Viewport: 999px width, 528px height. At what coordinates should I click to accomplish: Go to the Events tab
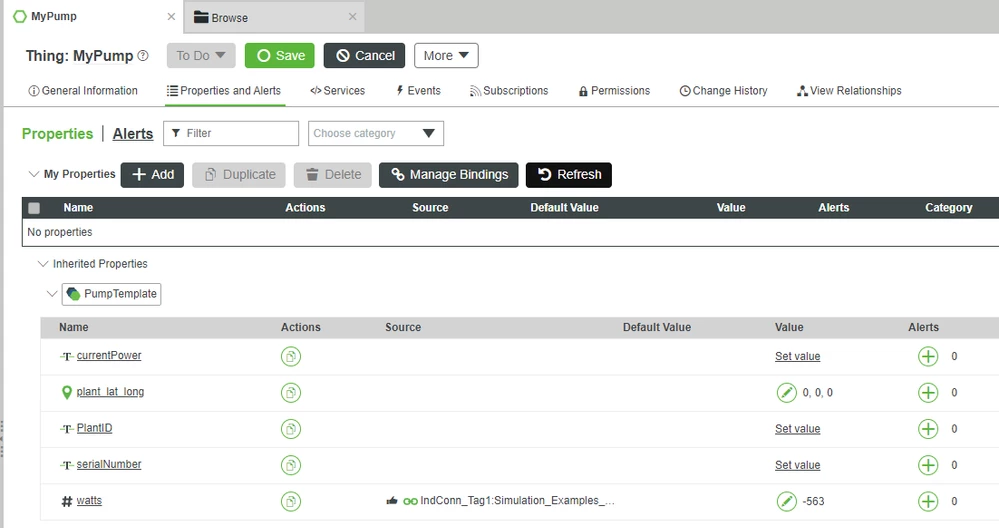point(418,90)
